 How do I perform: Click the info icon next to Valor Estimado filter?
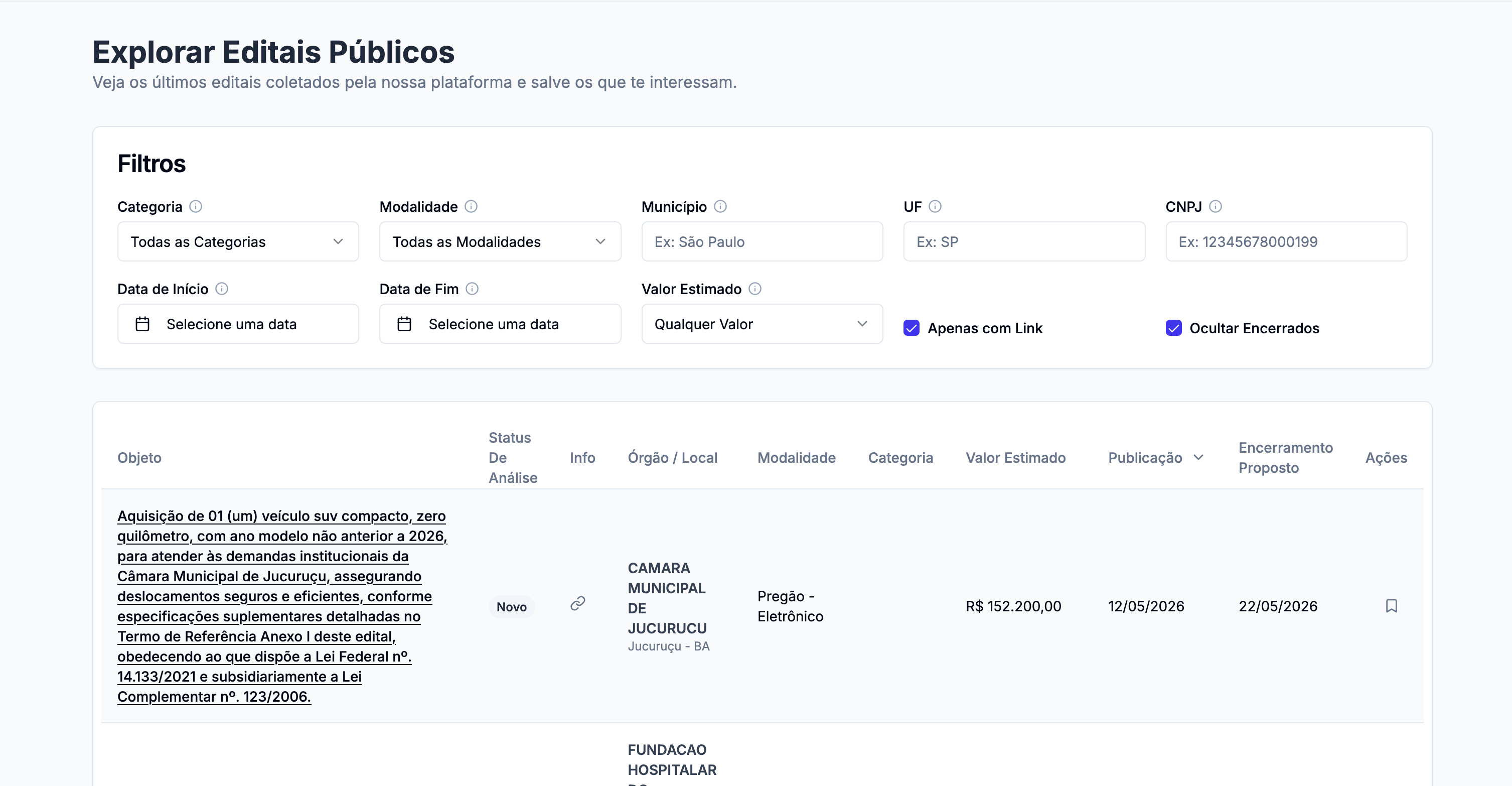click(755, 289)
